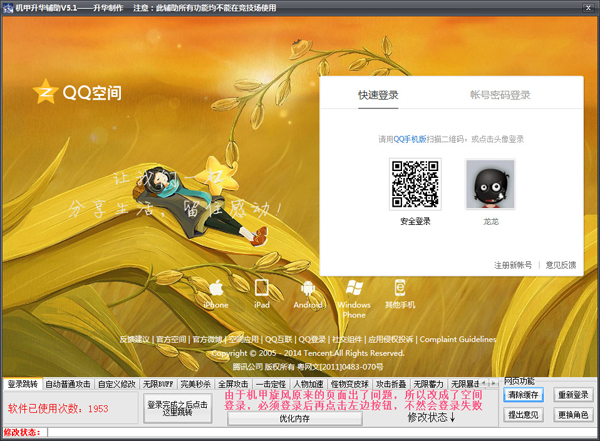
Task: Click the 龙龙 avatar to log in
Action: (490, 184)
